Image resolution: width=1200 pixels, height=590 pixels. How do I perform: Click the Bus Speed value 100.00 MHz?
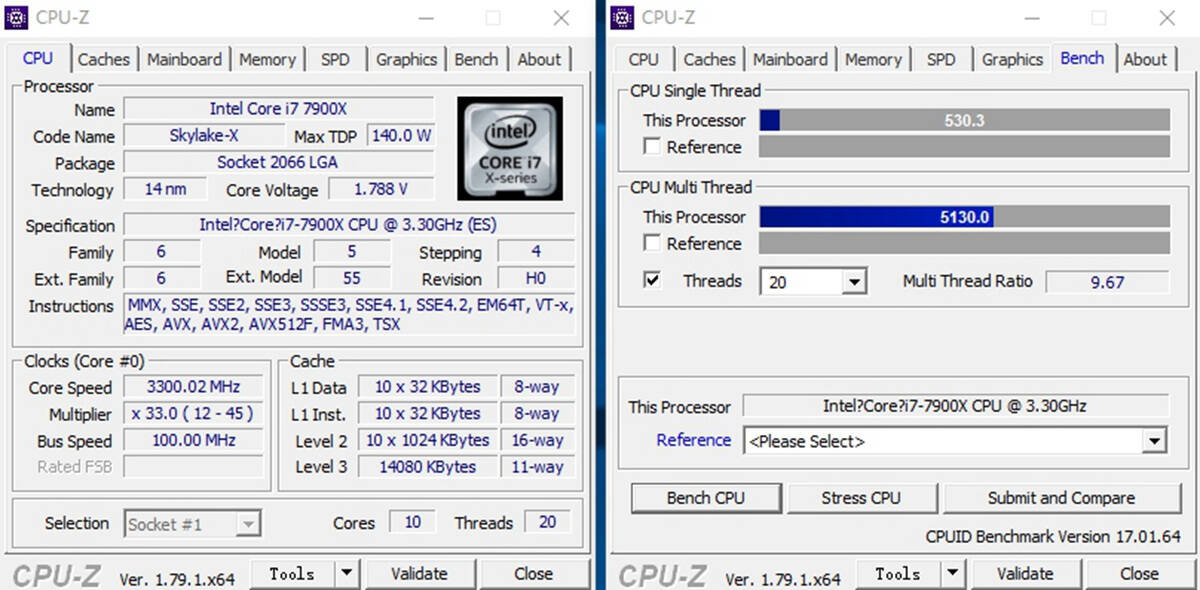[x=193, y=441]
